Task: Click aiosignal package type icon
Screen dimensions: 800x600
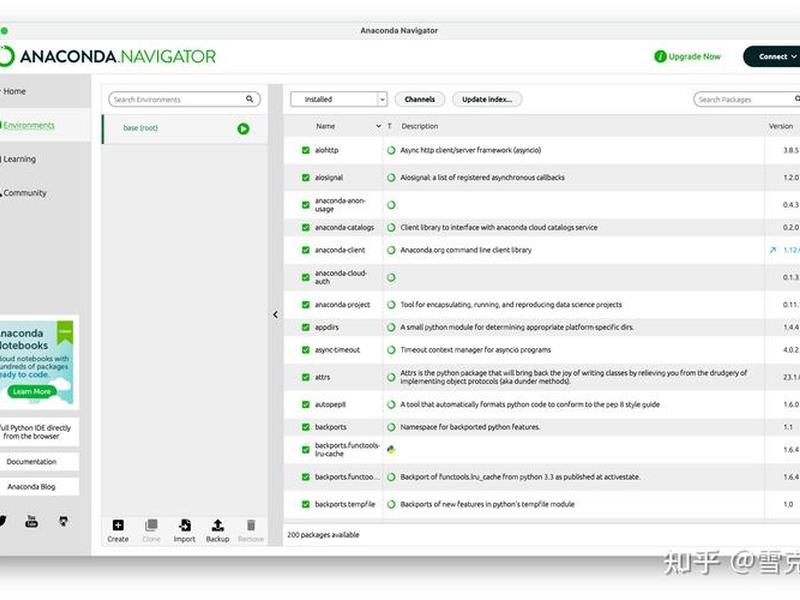Action: (391, 178)
